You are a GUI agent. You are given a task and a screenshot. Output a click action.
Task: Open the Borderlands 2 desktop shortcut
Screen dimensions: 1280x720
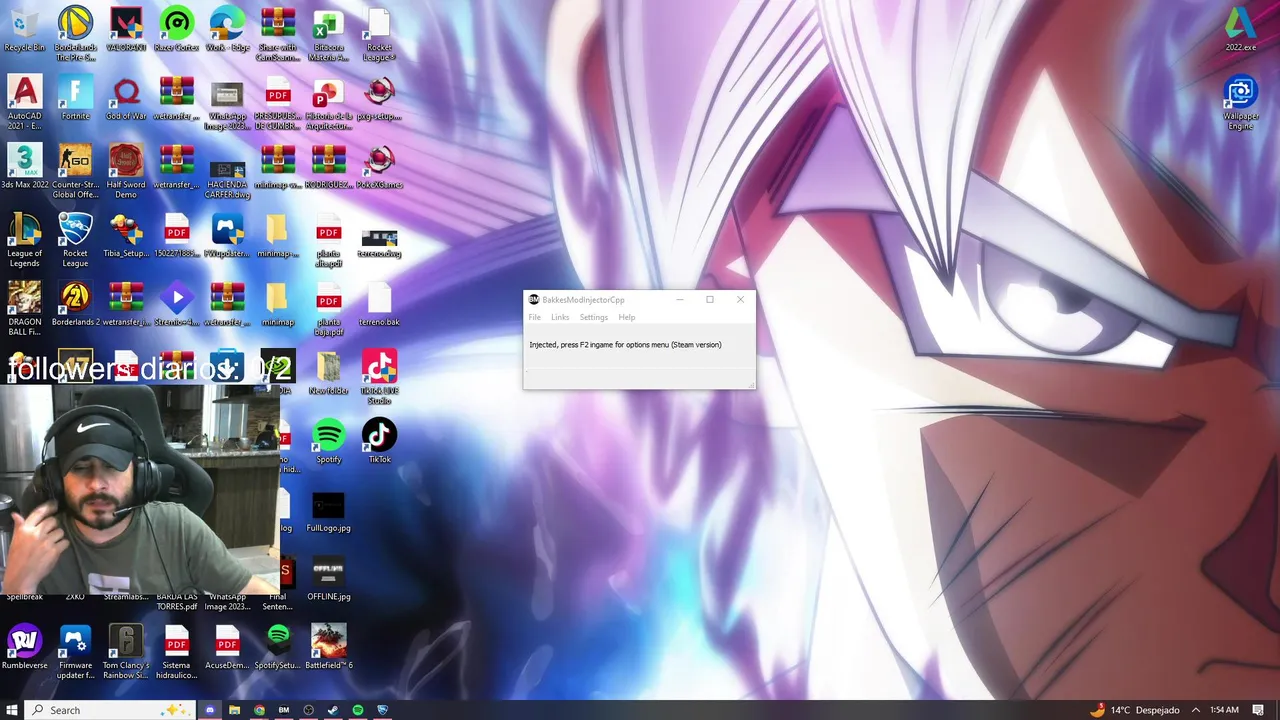[75, 304]
